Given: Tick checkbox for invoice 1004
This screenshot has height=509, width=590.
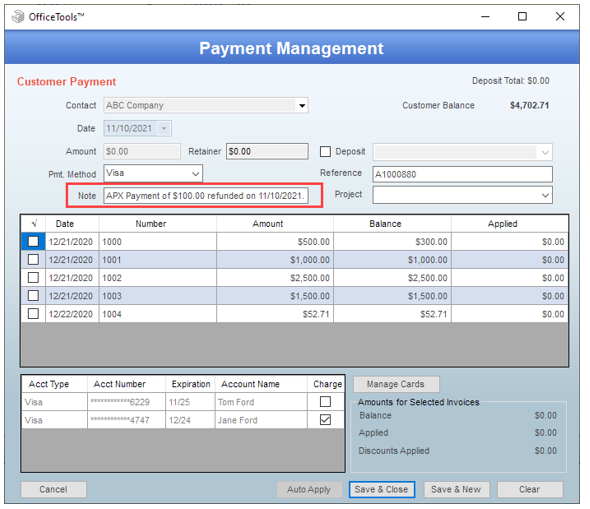Looking at the screenshot, I should coord(33,313).
